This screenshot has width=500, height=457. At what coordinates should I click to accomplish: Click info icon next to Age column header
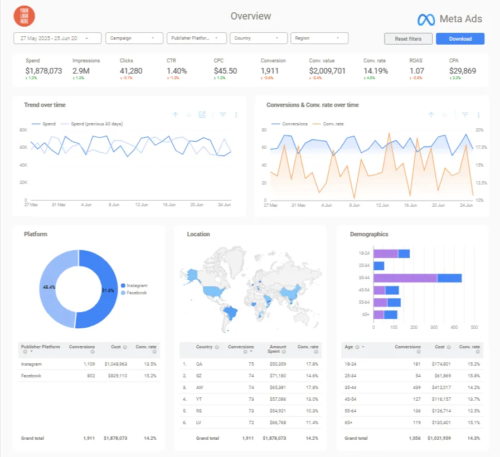click(357, 347)
